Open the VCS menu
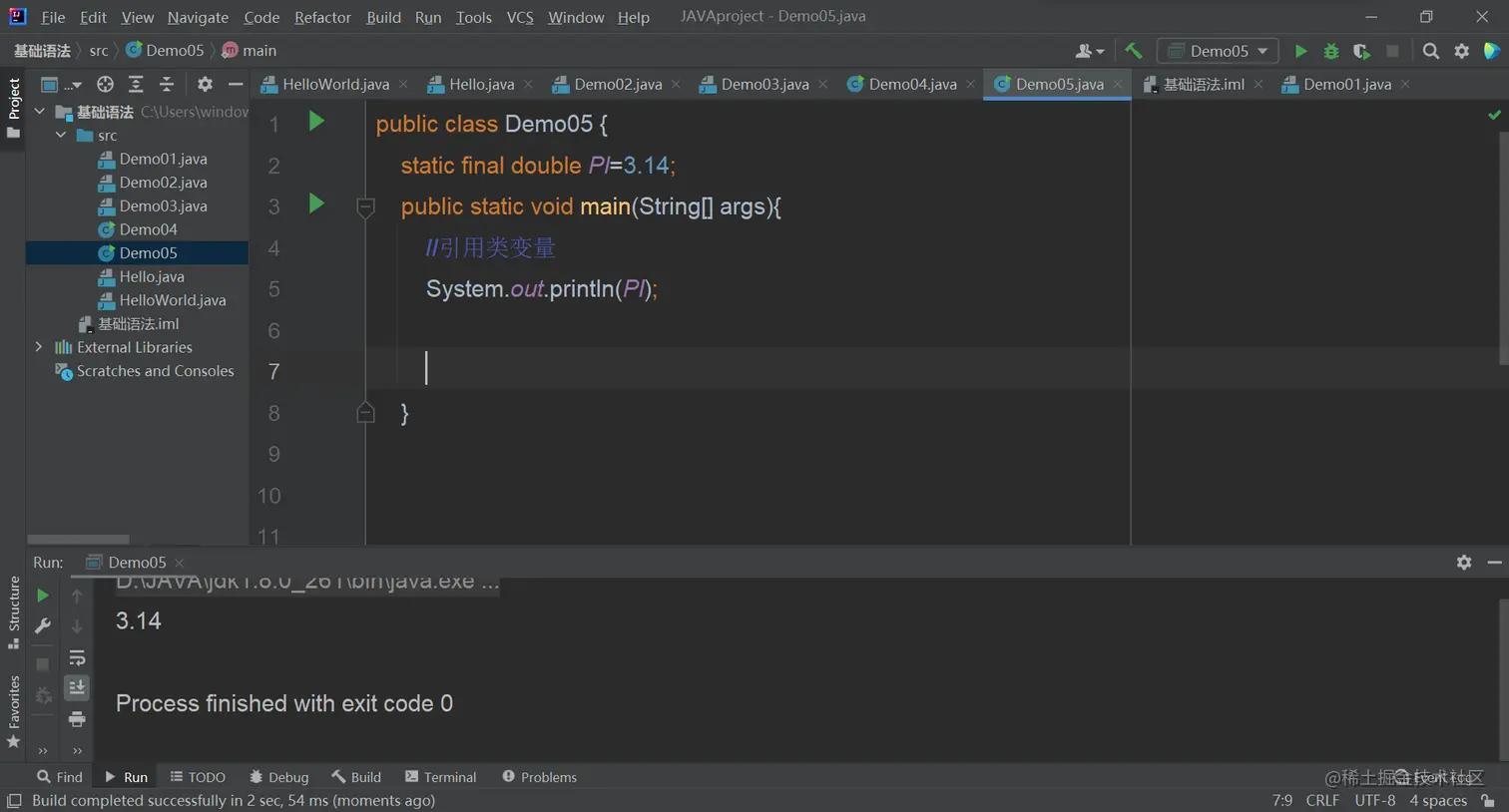Screen dimensions: 1509x812 (520, 17)
